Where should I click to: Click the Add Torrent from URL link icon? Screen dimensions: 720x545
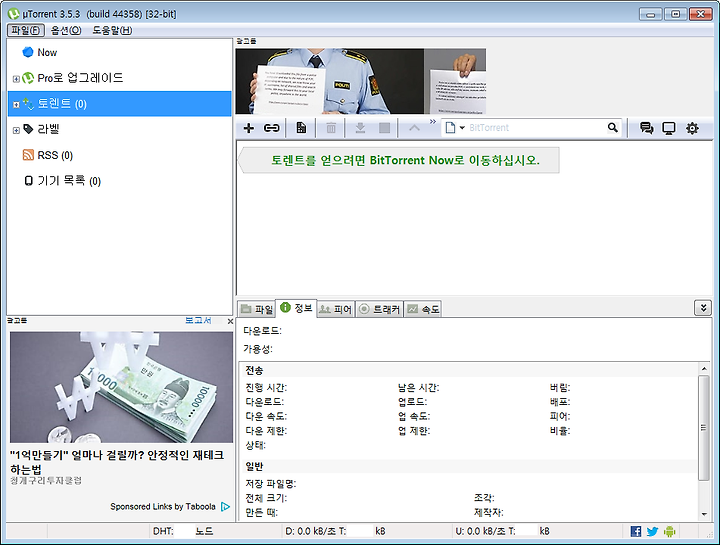(271, 128)
